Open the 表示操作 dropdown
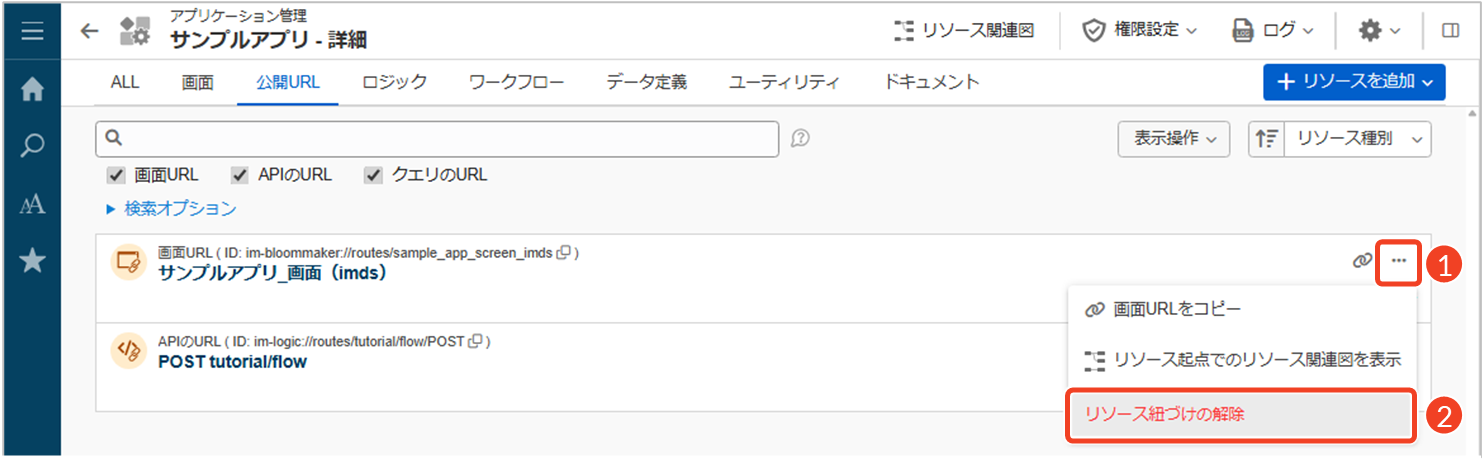 (1173, 139)
